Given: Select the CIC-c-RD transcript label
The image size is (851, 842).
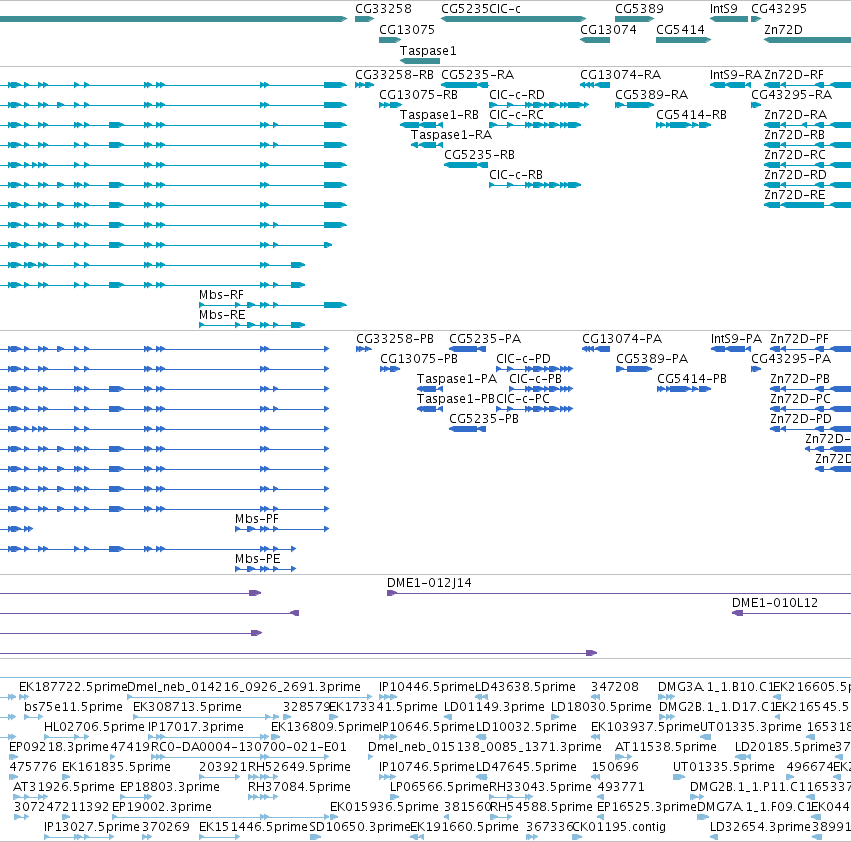Looking at the screenshot, I should [517, 95].
